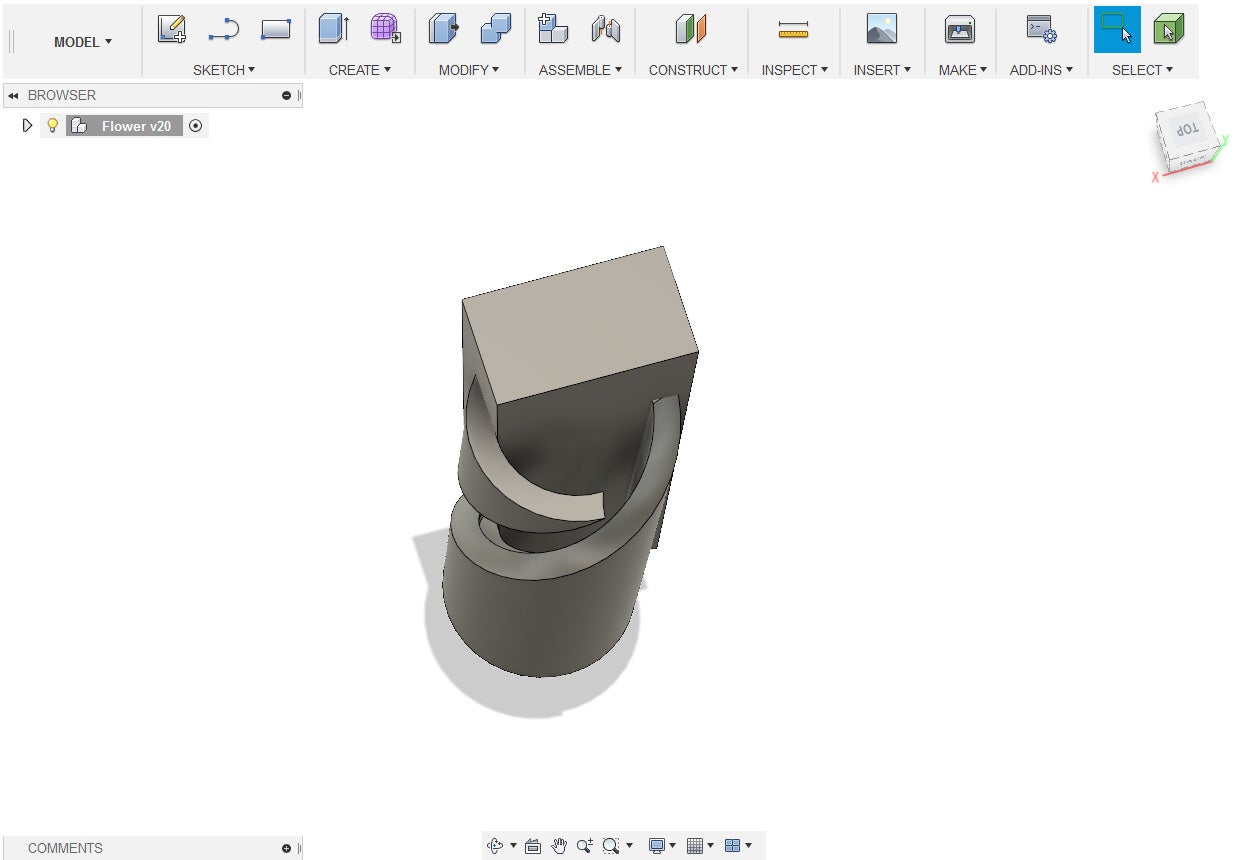This screenshot has height=860, width=1249.
Task: Open the CONSTRUCT menu
Action: pos(692,70)
